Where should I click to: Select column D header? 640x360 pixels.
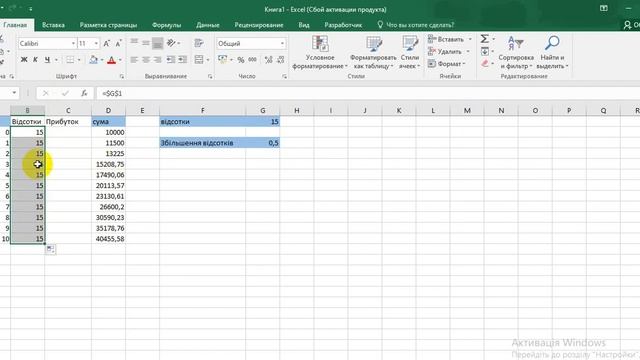pyautogui.click(x=109, y=110)
